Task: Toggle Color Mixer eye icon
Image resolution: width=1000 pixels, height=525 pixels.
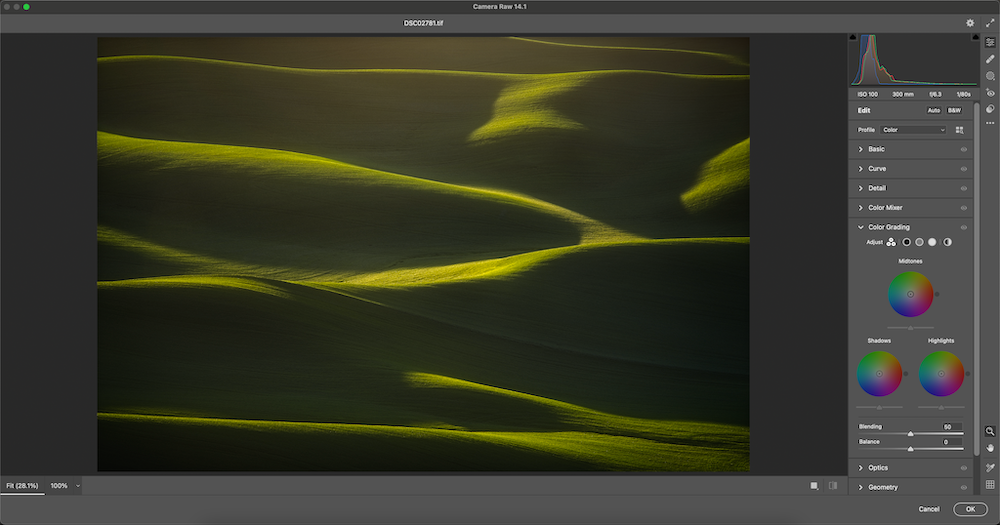Action: 964,208
